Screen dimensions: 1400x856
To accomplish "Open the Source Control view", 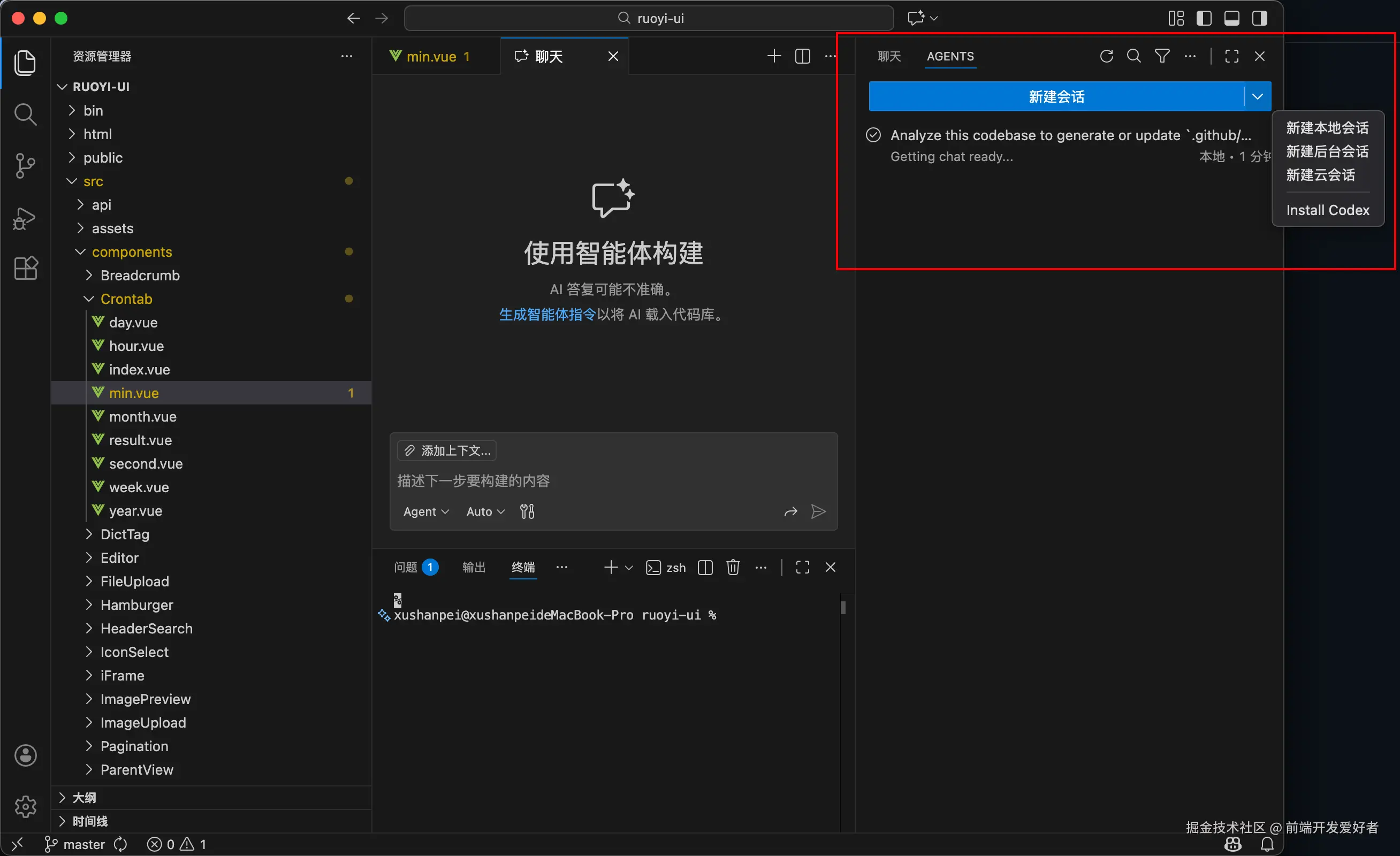I will coord(25,166).
